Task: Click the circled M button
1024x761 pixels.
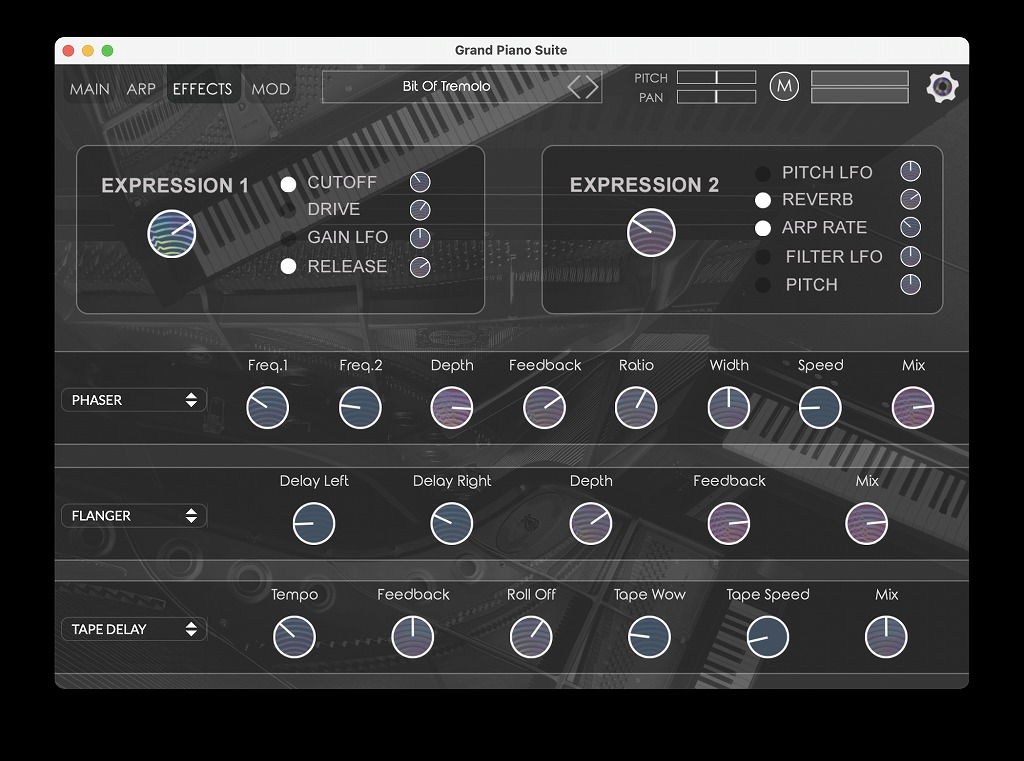Action: [x=784, y=87]
